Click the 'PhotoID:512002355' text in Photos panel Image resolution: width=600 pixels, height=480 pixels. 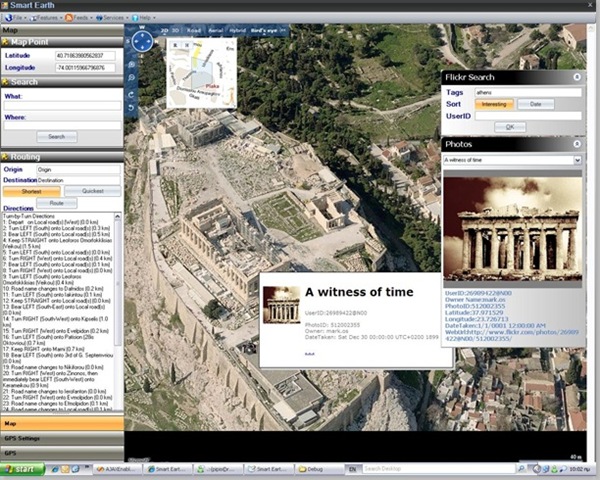click(475, 306)
